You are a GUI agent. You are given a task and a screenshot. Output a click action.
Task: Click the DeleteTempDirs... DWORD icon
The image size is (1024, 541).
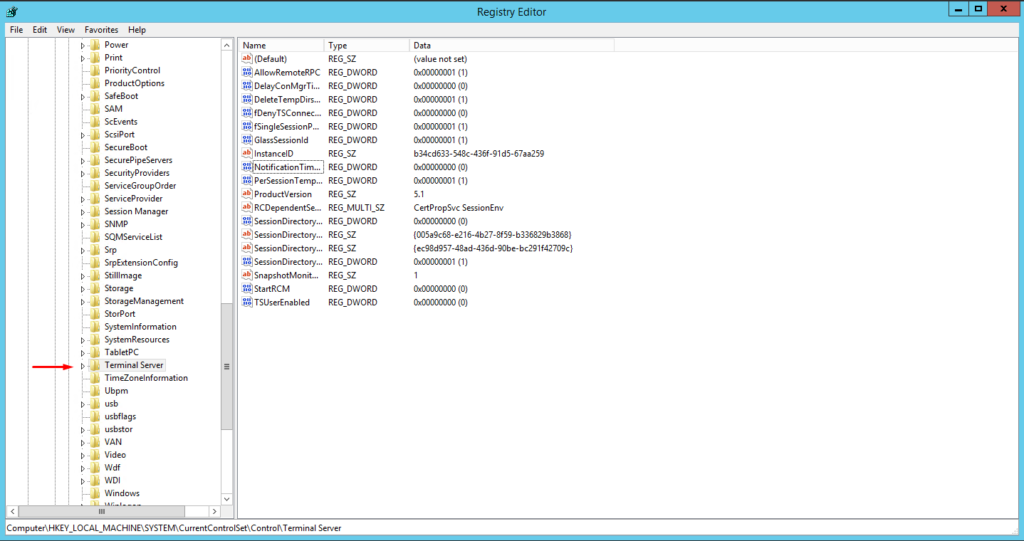[247, 99]
